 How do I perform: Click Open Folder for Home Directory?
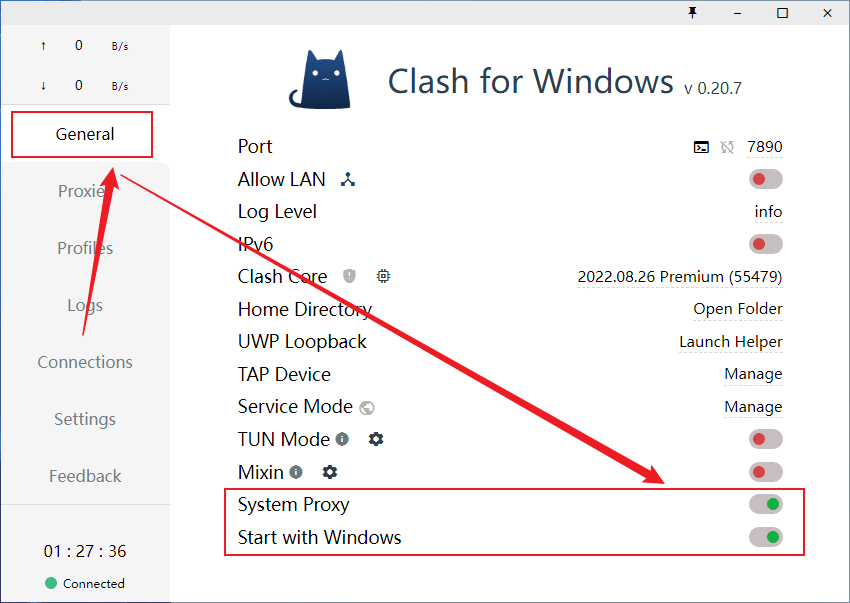click(x=738, y=309)
